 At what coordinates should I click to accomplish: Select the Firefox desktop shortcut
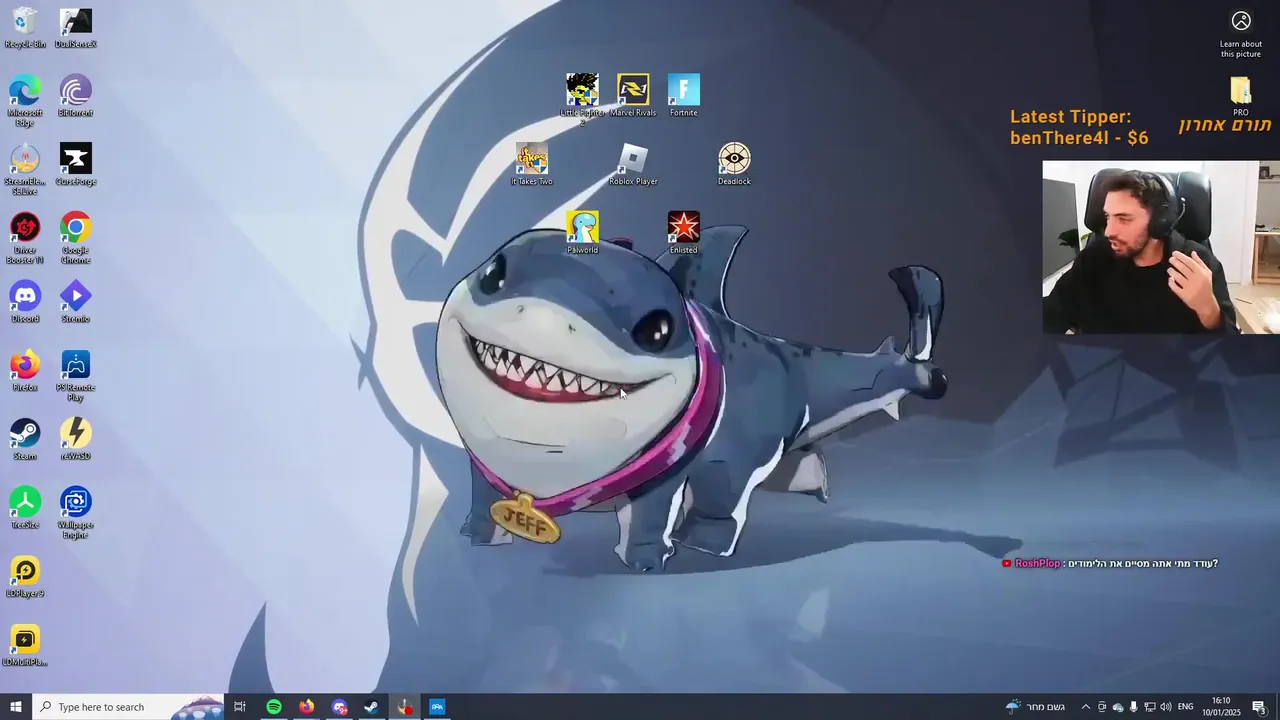pos(25,371)
